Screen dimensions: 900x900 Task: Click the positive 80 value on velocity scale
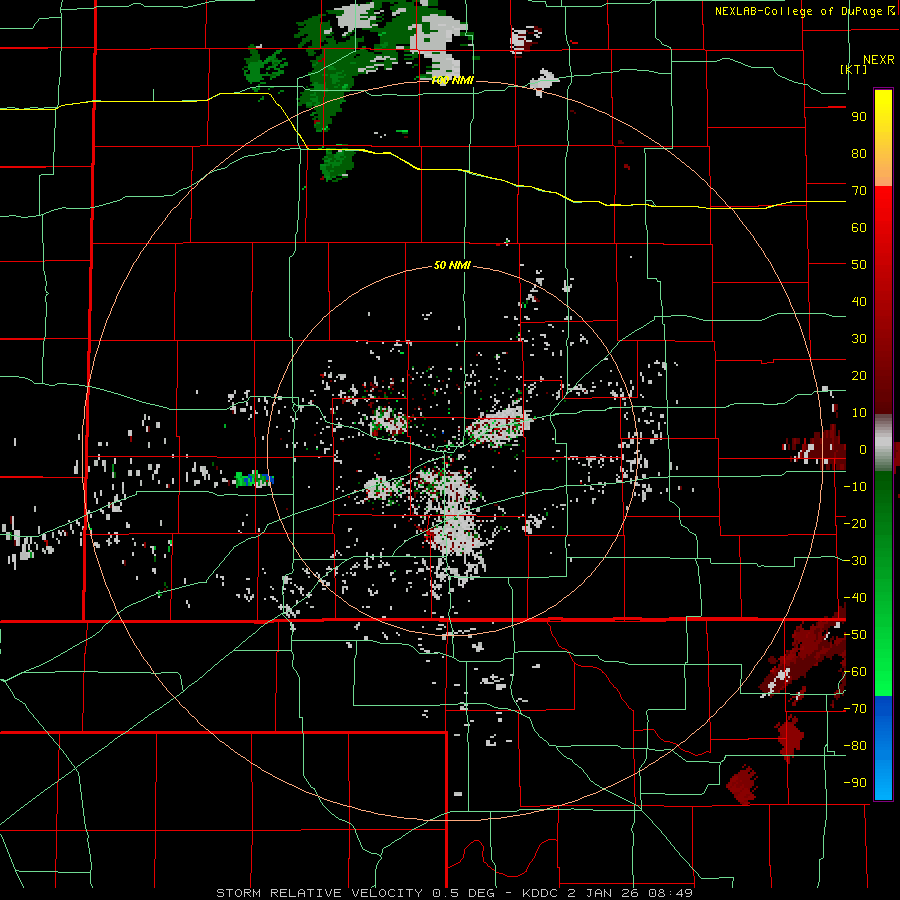(x=859, y=154)
